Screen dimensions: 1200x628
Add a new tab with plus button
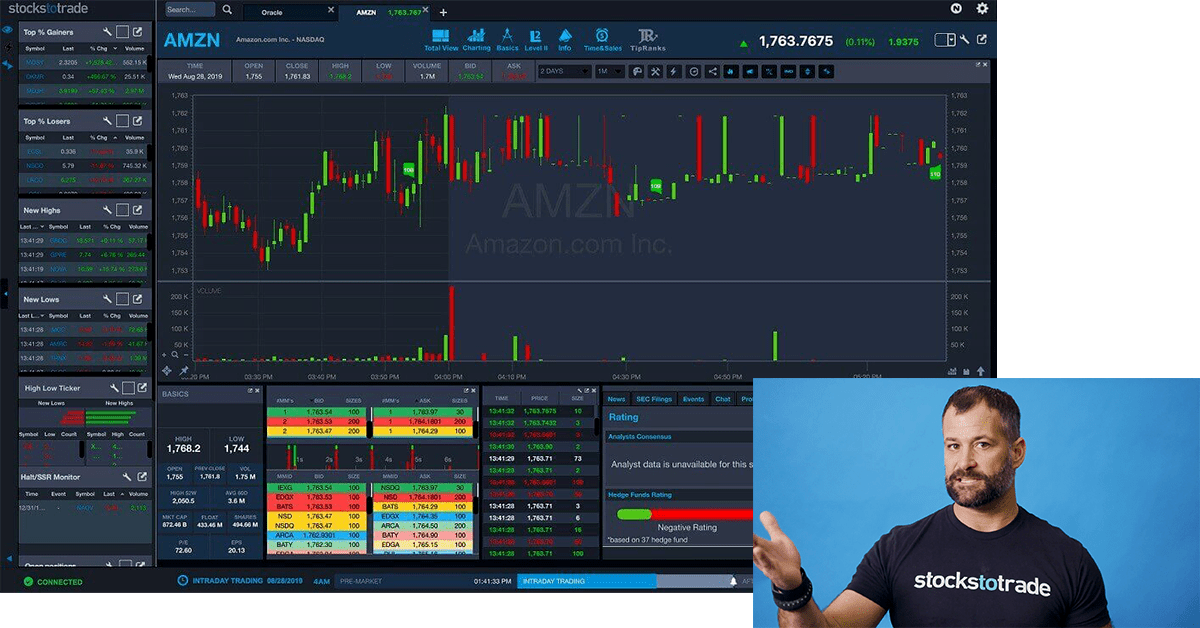coord(443,12)
